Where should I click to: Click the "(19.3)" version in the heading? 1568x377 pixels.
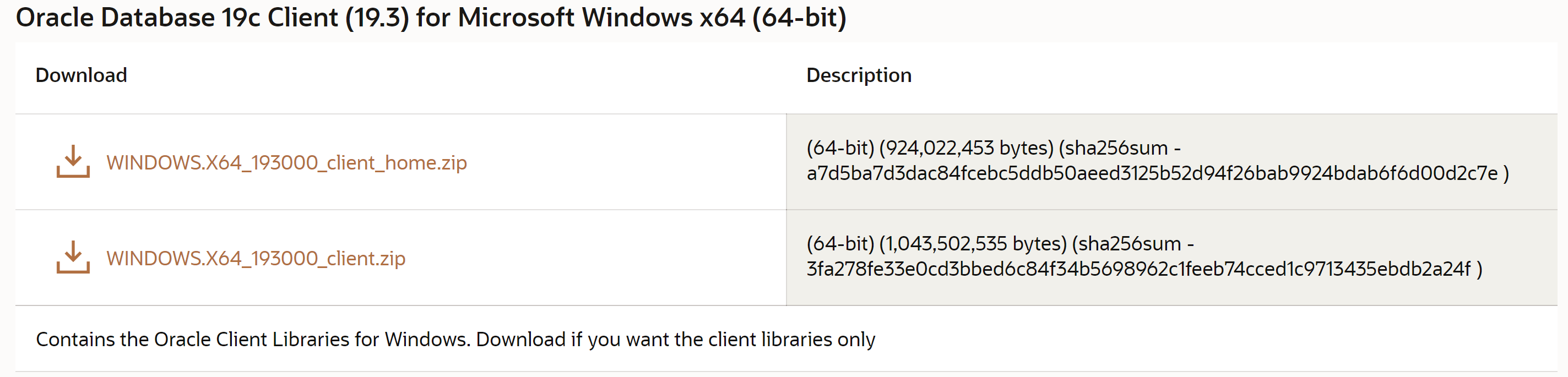377,18
